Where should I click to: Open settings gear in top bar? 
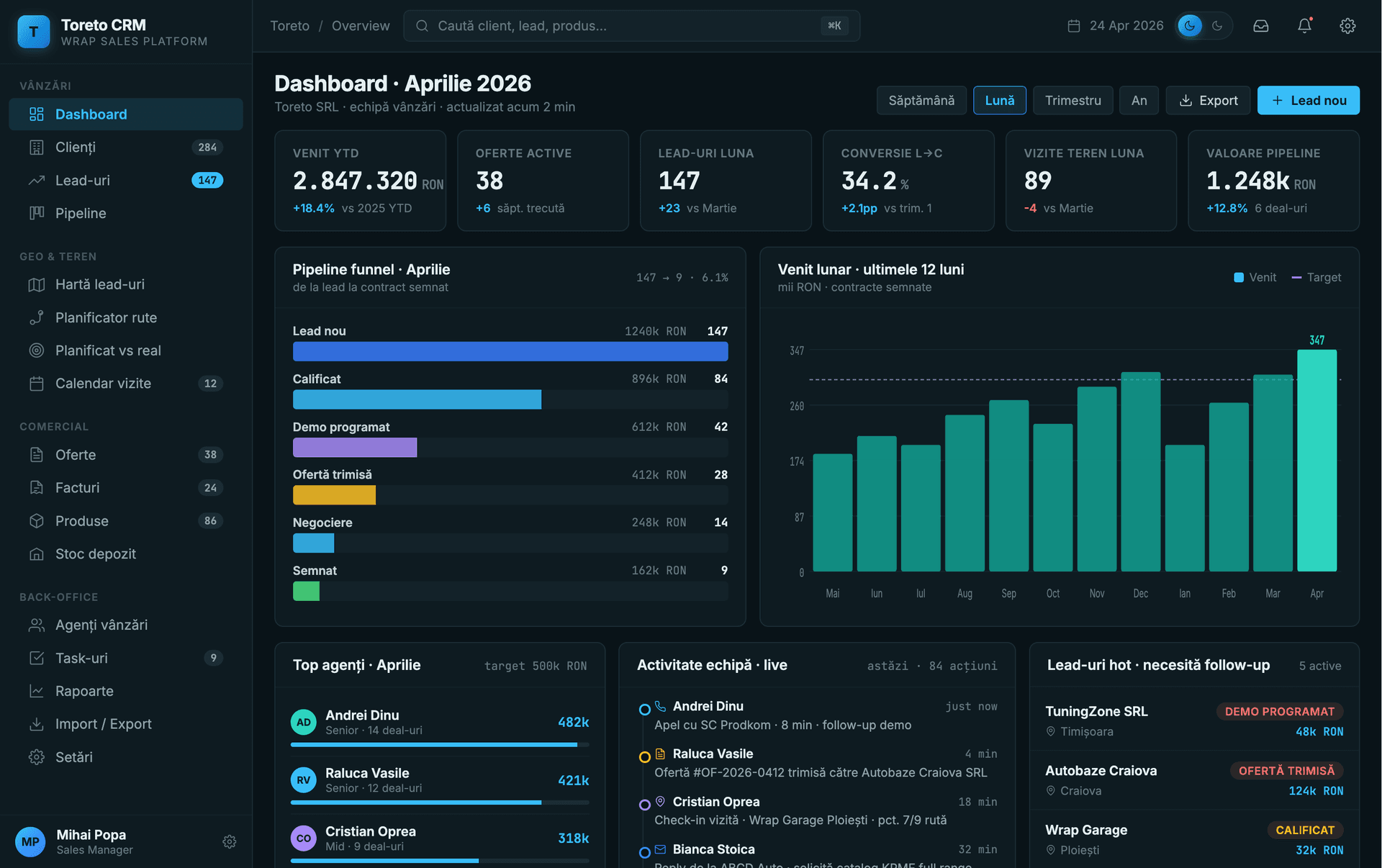(1347, 26)
